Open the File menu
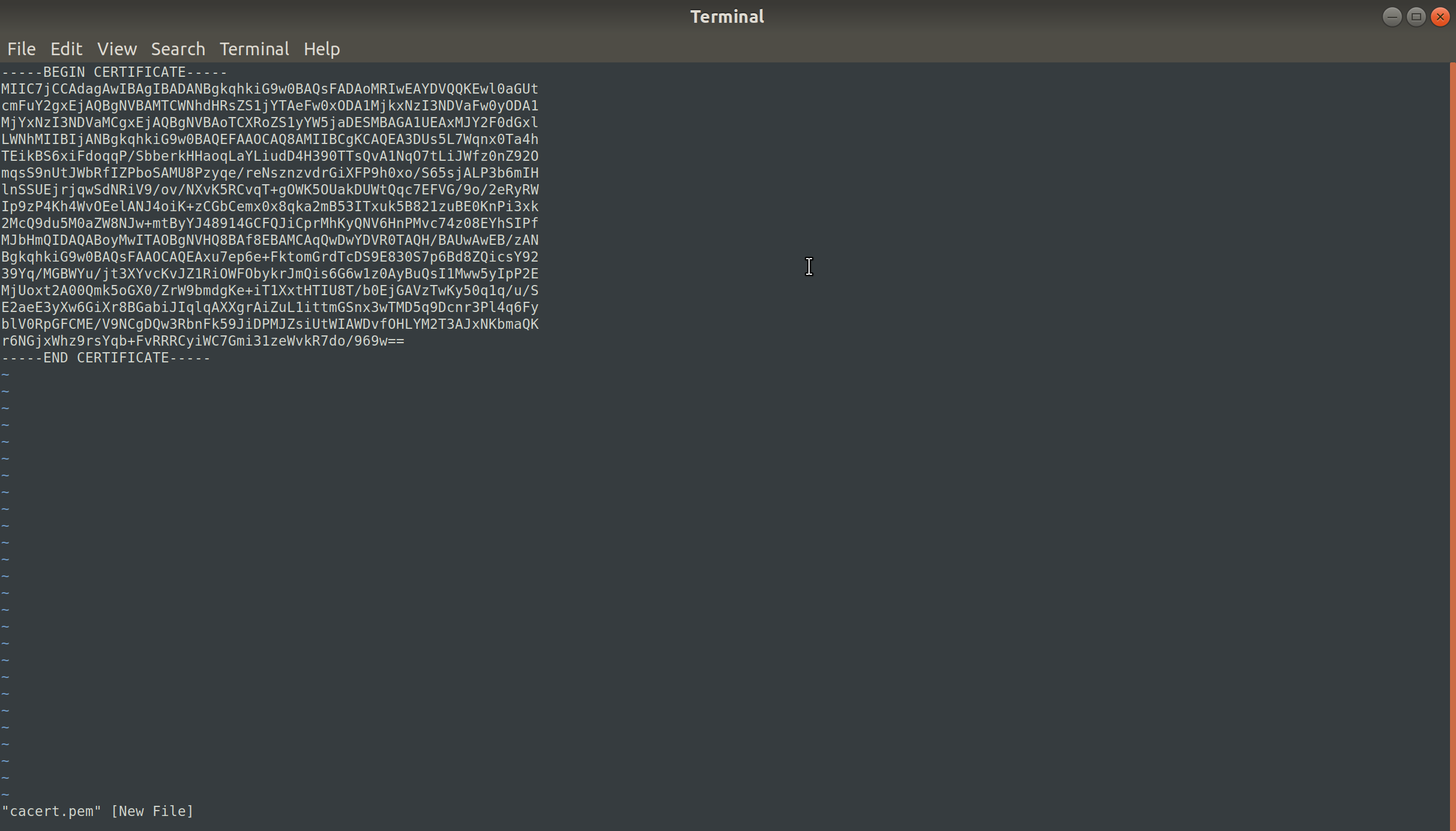Screen dimensions: 1456x831 click(22, 49)
